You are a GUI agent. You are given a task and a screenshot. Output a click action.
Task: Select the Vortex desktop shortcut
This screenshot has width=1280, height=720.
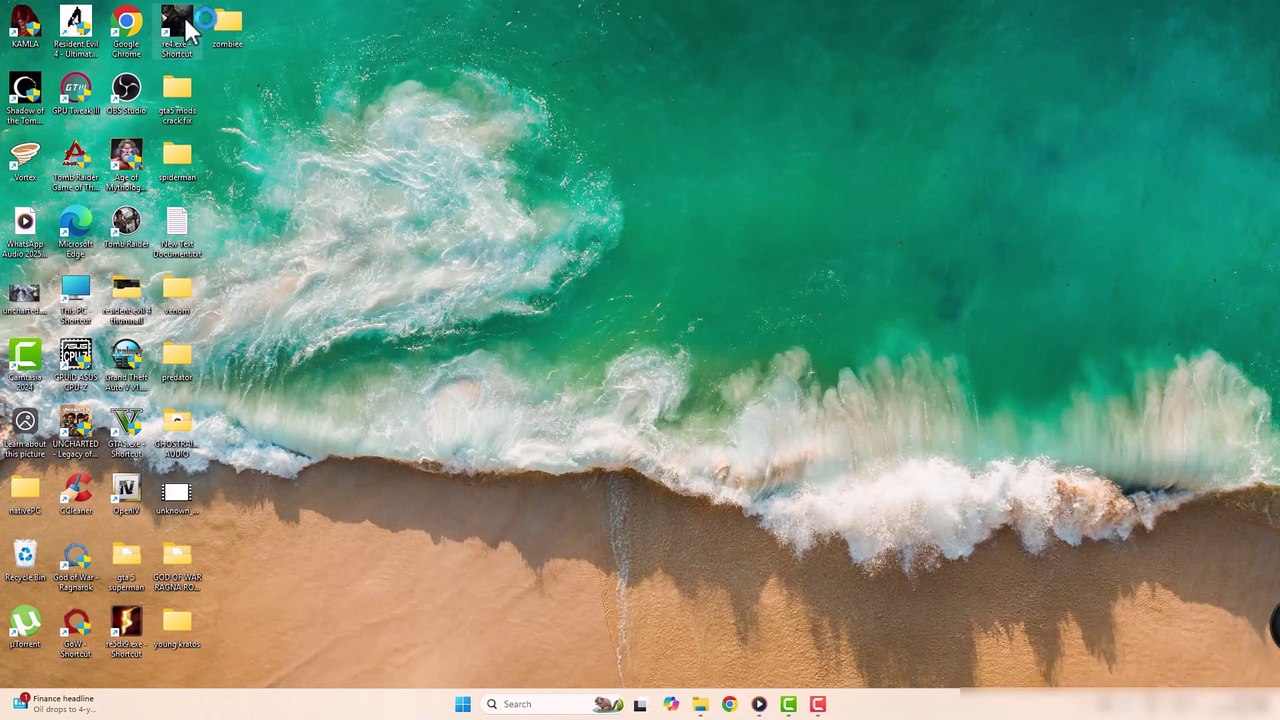click(25, 156)
